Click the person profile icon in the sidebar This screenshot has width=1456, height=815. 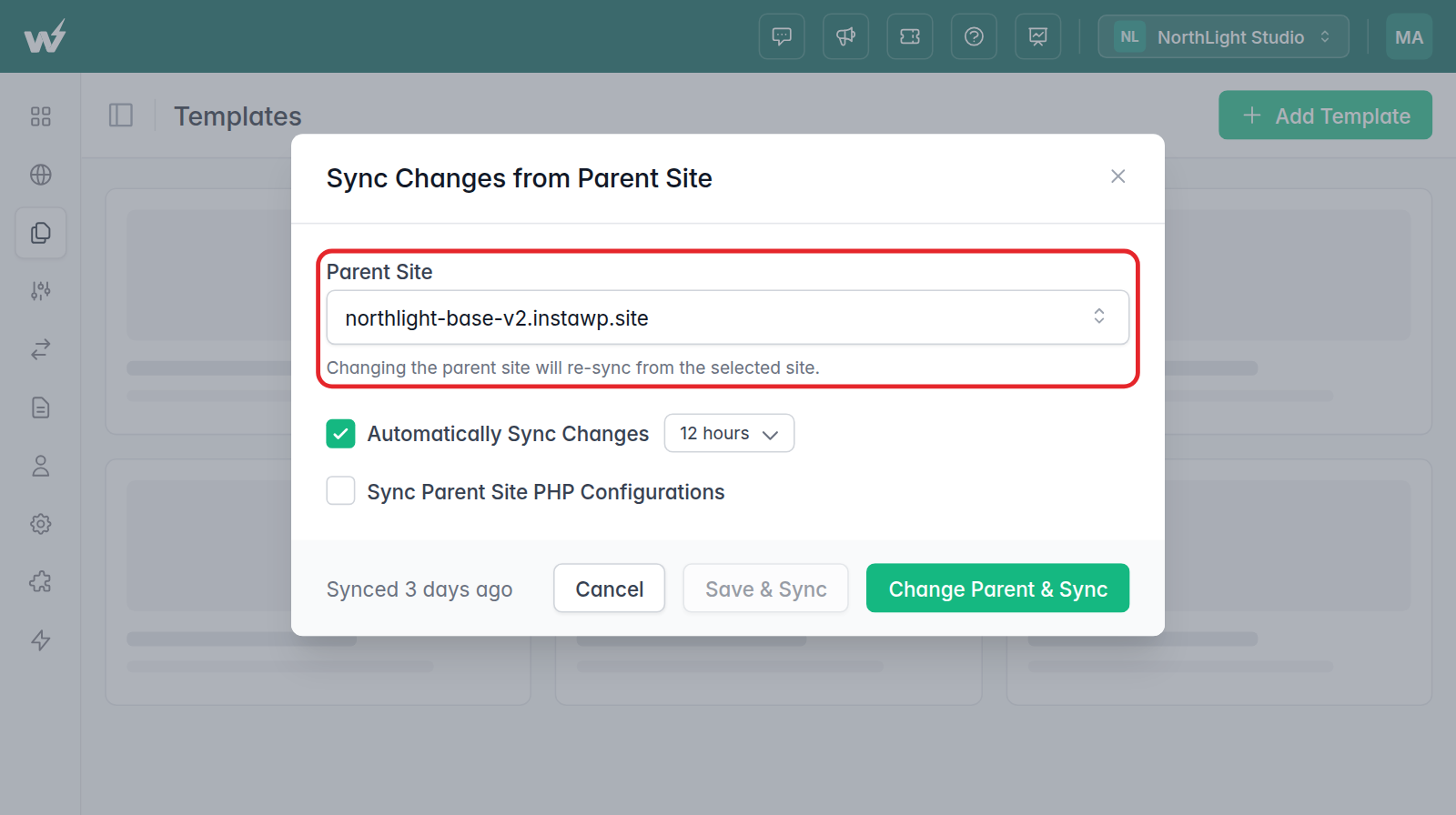41,466
